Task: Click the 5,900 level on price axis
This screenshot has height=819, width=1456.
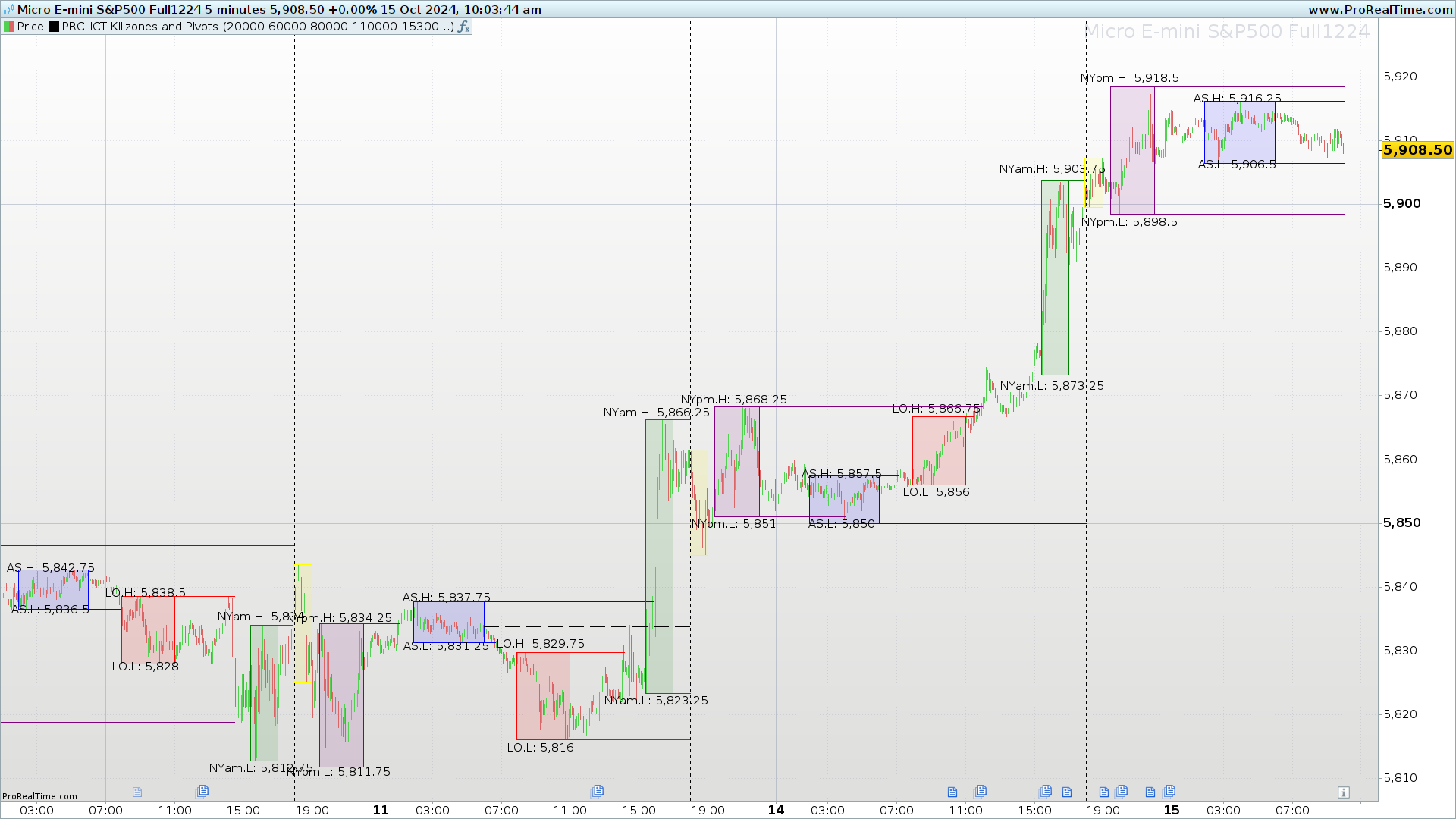Action: (1401, 204)
